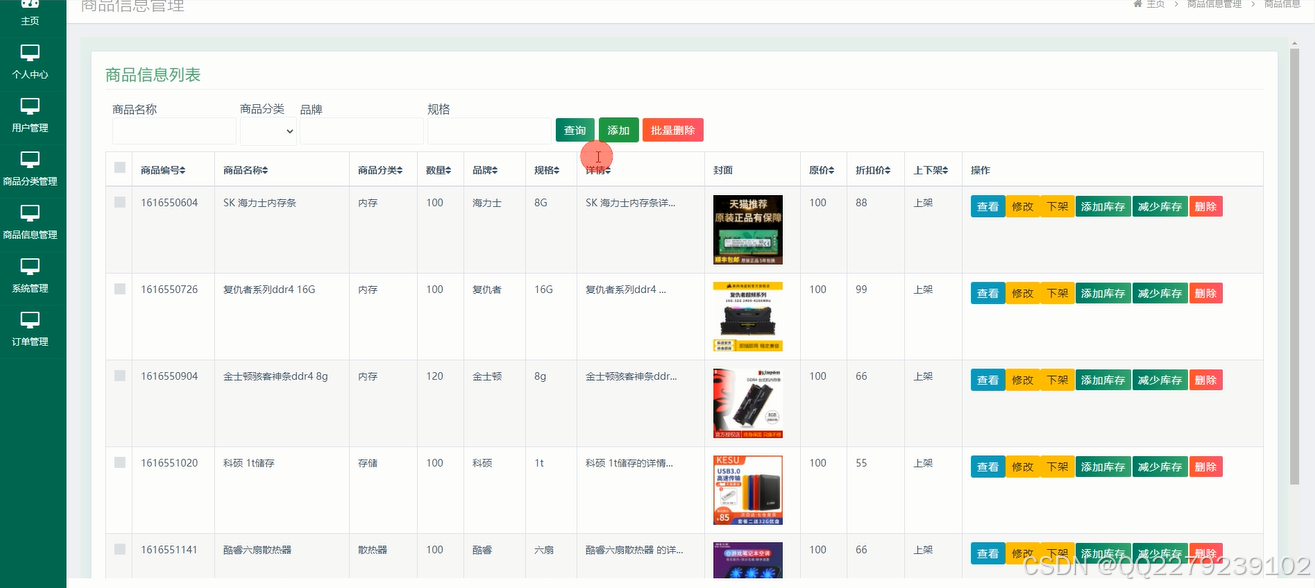Screen dimensions: 1315x588
Task: Open 商品信息管理 sidebar menu
Action: (x=30, y=222)
